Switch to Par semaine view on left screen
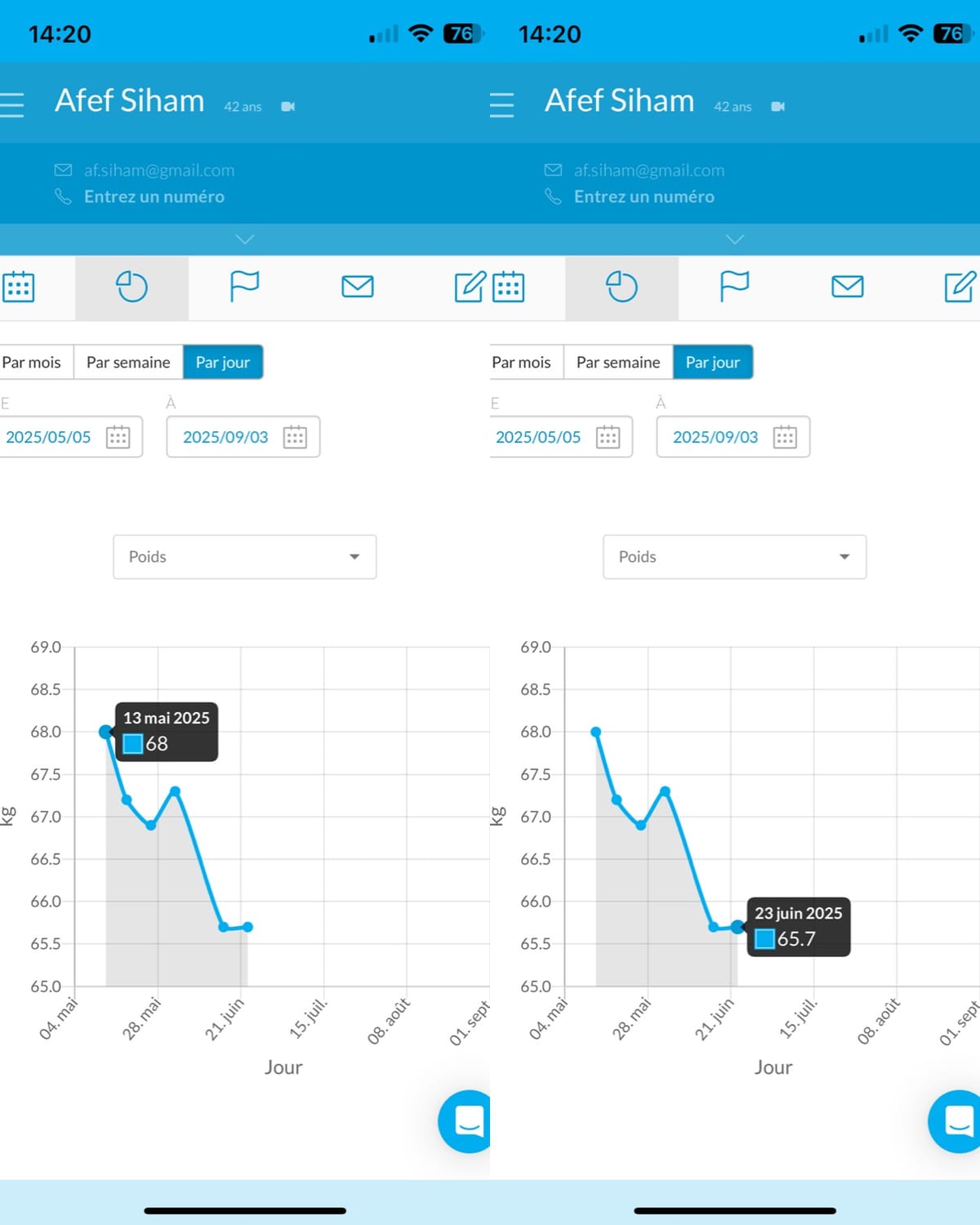The width and height of the screenshot is (980, 1225). click(x=128, y=362)
